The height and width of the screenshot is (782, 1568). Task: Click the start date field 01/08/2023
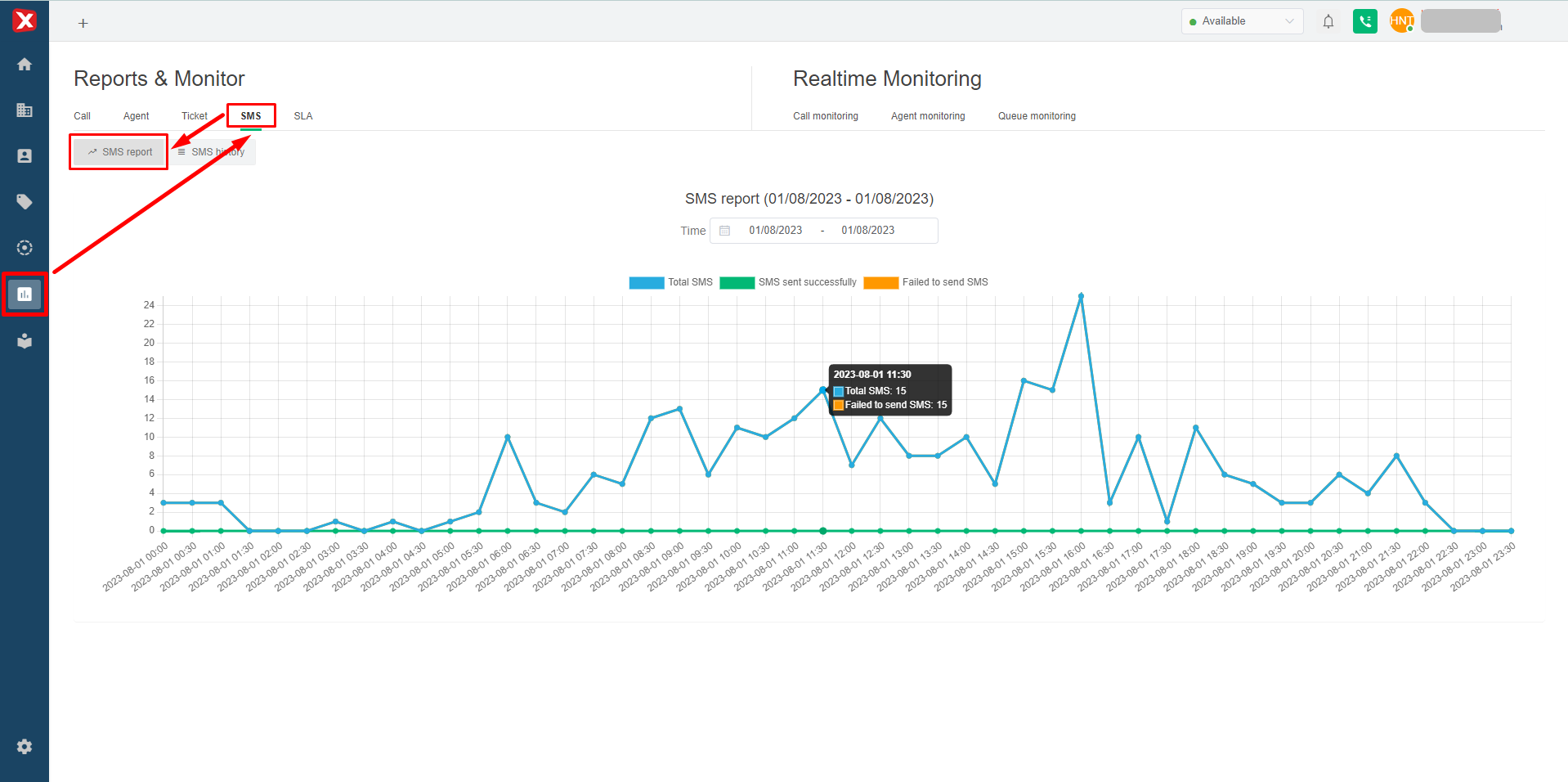click(775, 231)
